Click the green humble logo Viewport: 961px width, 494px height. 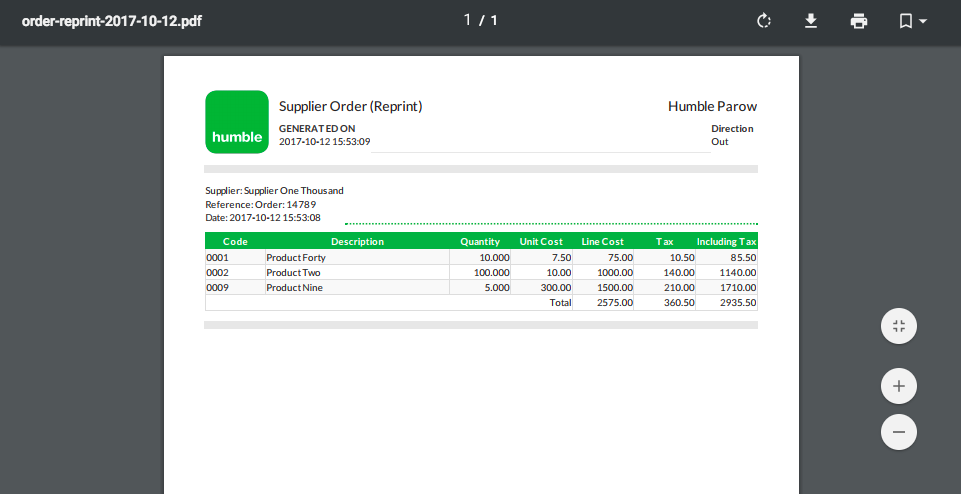click(x=237, y=122)
